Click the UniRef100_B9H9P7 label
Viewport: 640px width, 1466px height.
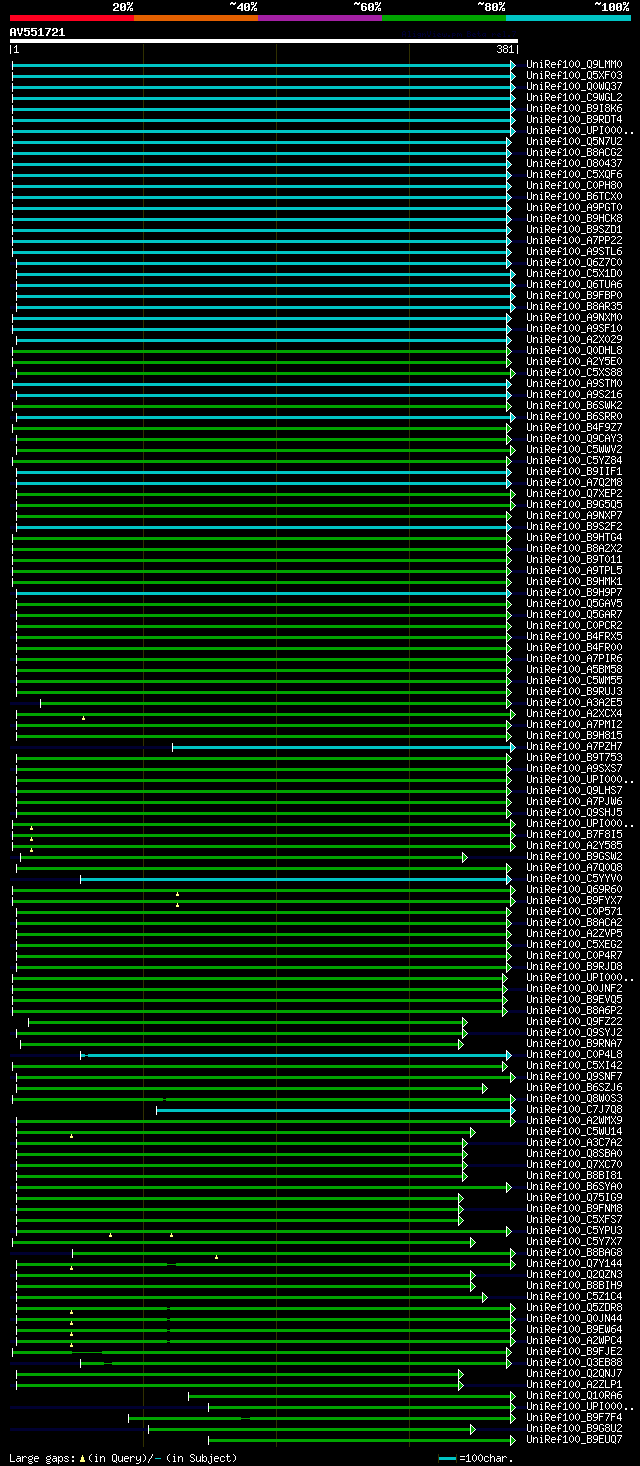[x=574, y=593]
